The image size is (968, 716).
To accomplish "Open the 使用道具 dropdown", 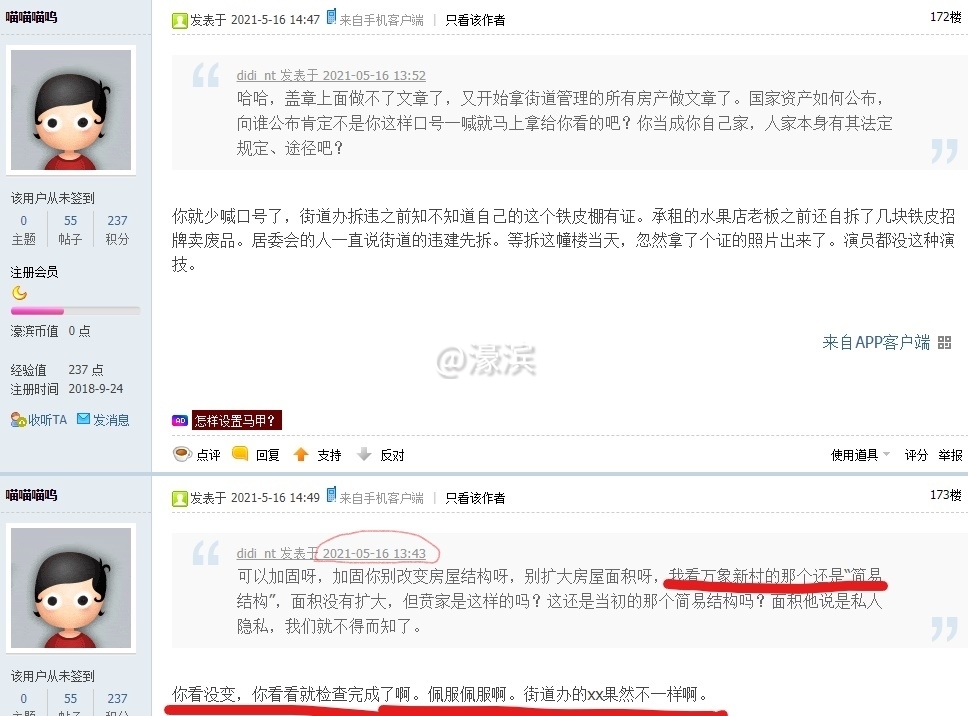I will (x=860, y=455).
